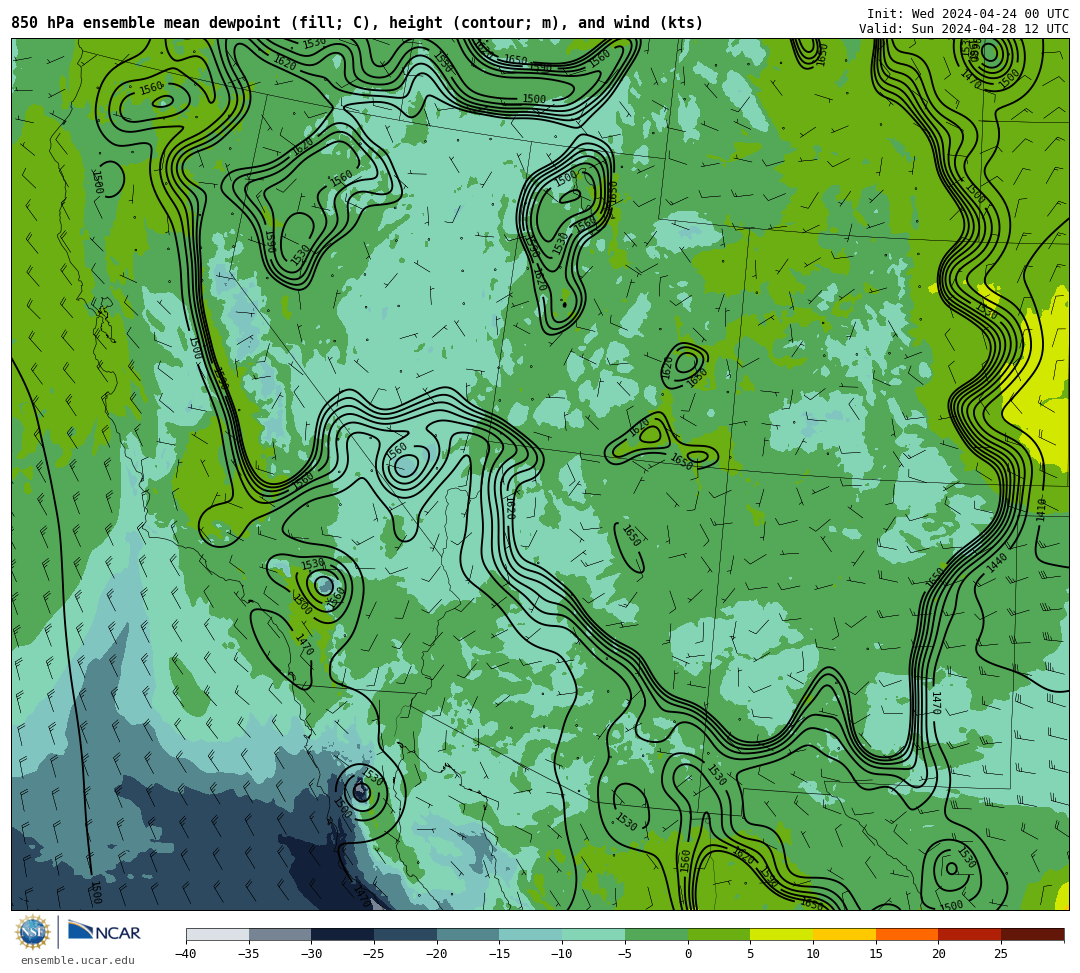The height and width of the screenshot is (973, 1080).
Task: Click the 10 to 15 orange-yellow colorbar swatch
Action: point(844,934)
